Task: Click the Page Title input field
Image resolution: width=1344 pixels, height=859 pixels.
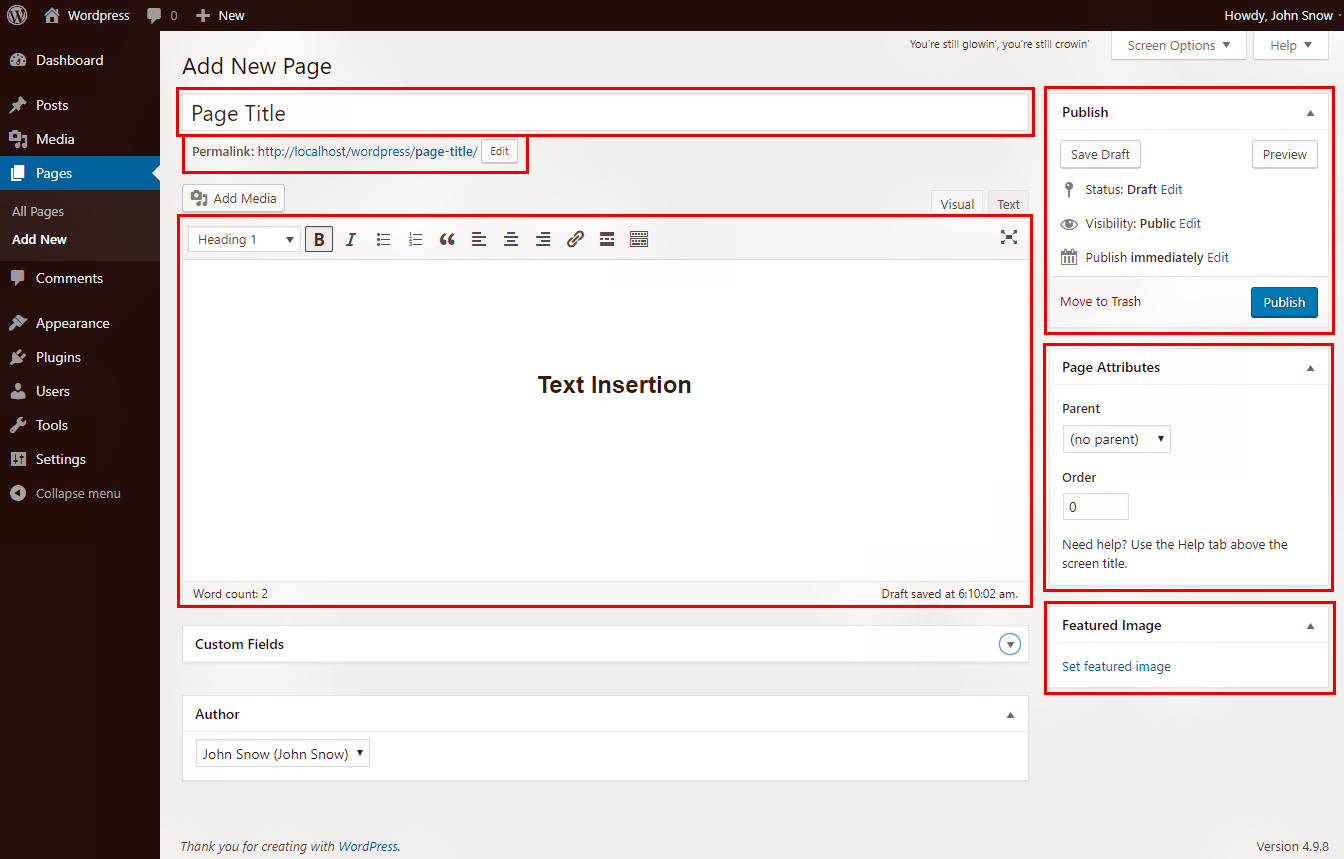Action: pyautogui.click(x=605, y=114)
